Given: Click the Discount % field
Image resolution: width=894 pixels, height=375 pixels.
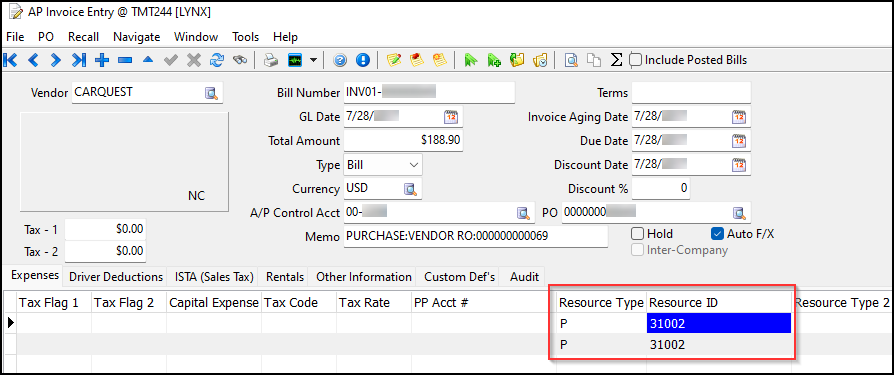Looking at the screenshot, I should (x=661, y=189).
